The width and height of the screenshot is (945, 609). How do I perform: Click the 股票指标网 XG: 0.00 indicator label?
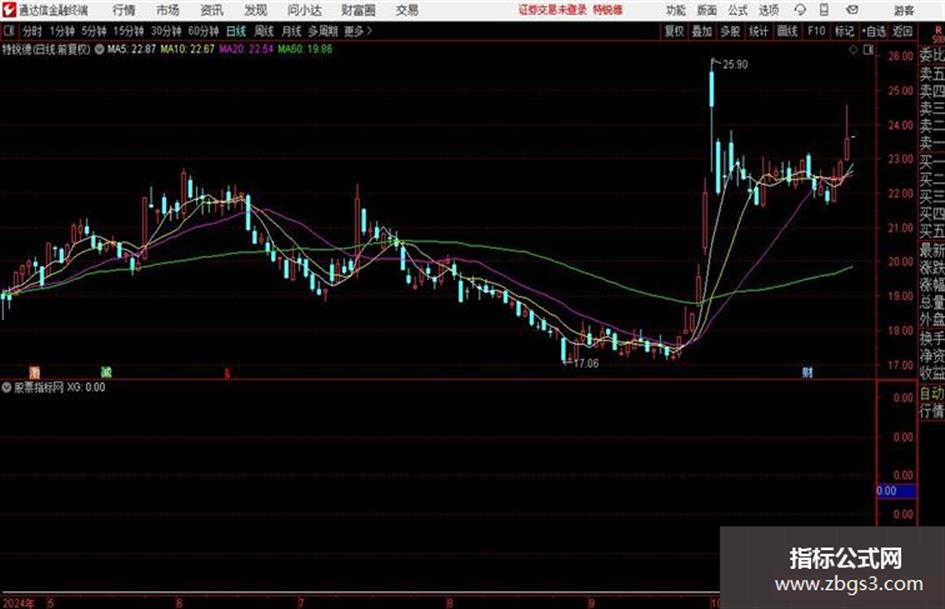click(x=60, y=387)
